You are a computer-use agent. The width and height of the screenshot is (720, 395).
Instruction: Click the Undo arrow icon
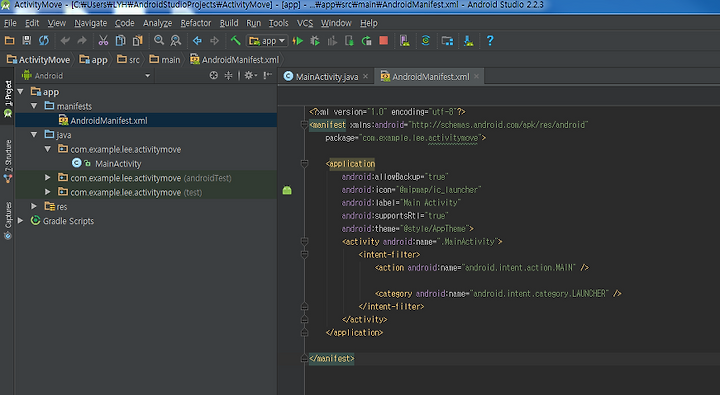coord(65,41)
